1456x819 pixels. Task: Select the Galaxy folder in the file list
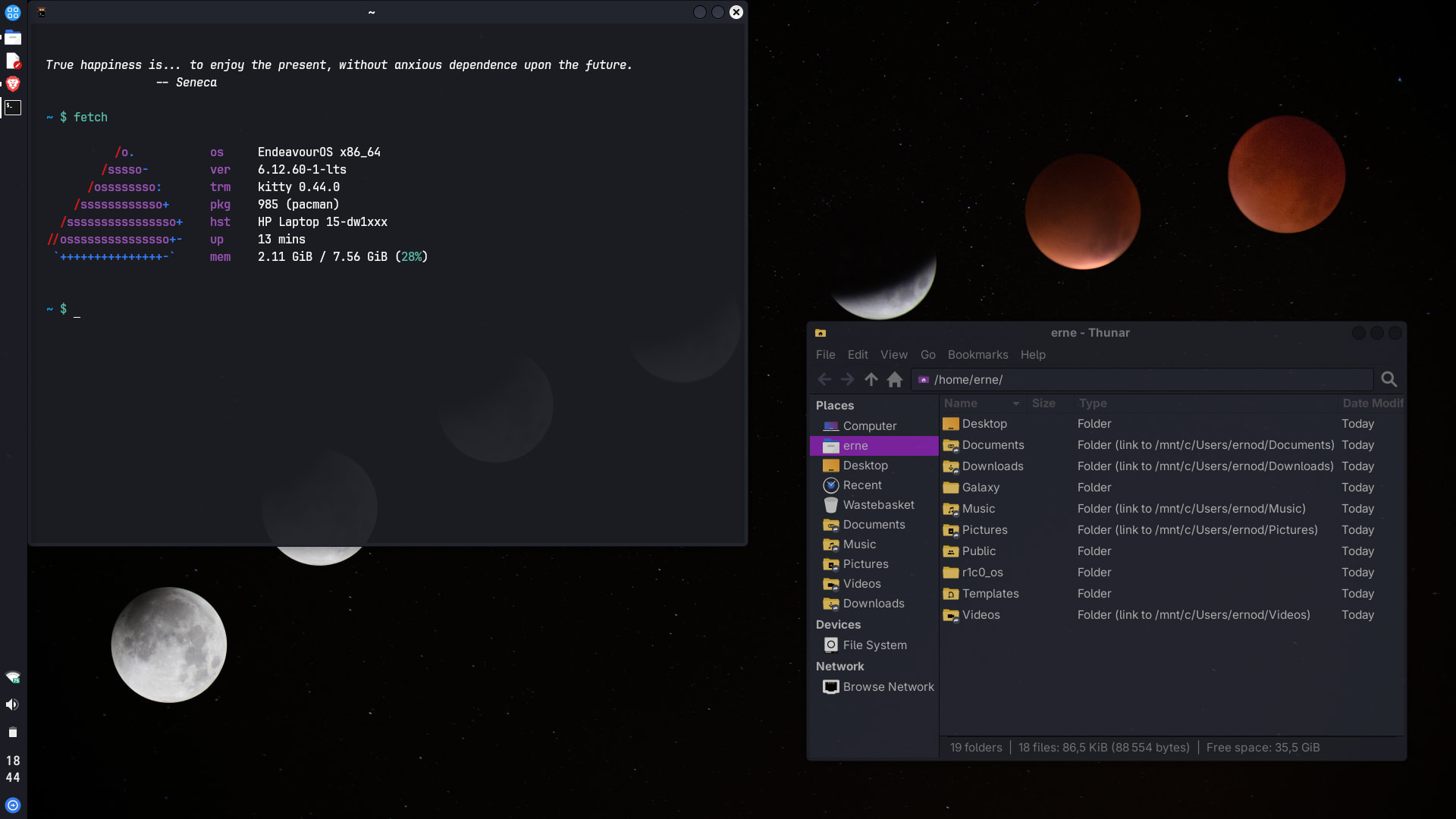point(981,488)
